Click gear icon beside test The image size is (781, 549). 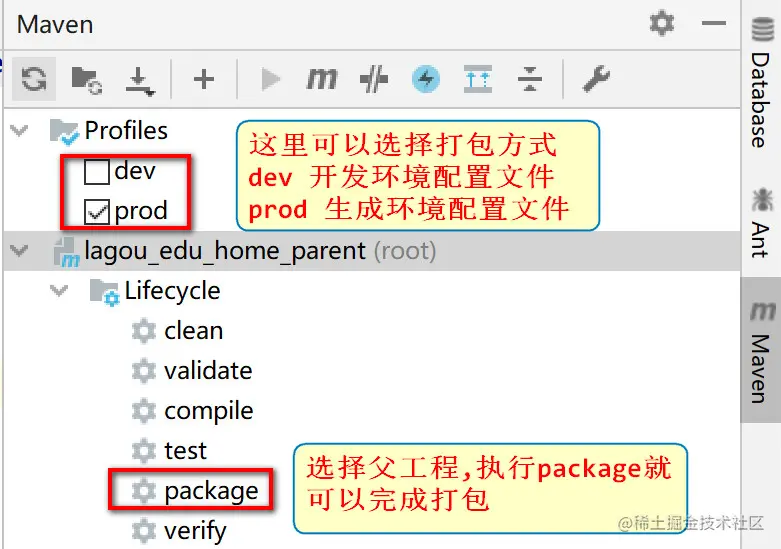(x=144, y=451)
